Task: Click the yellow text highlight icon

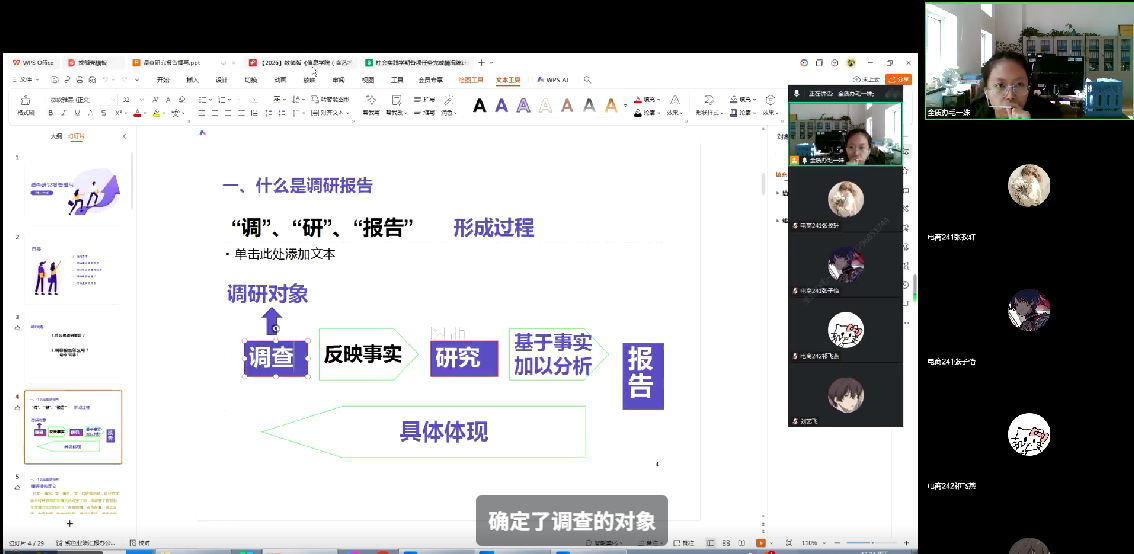Action: (157, 114)
